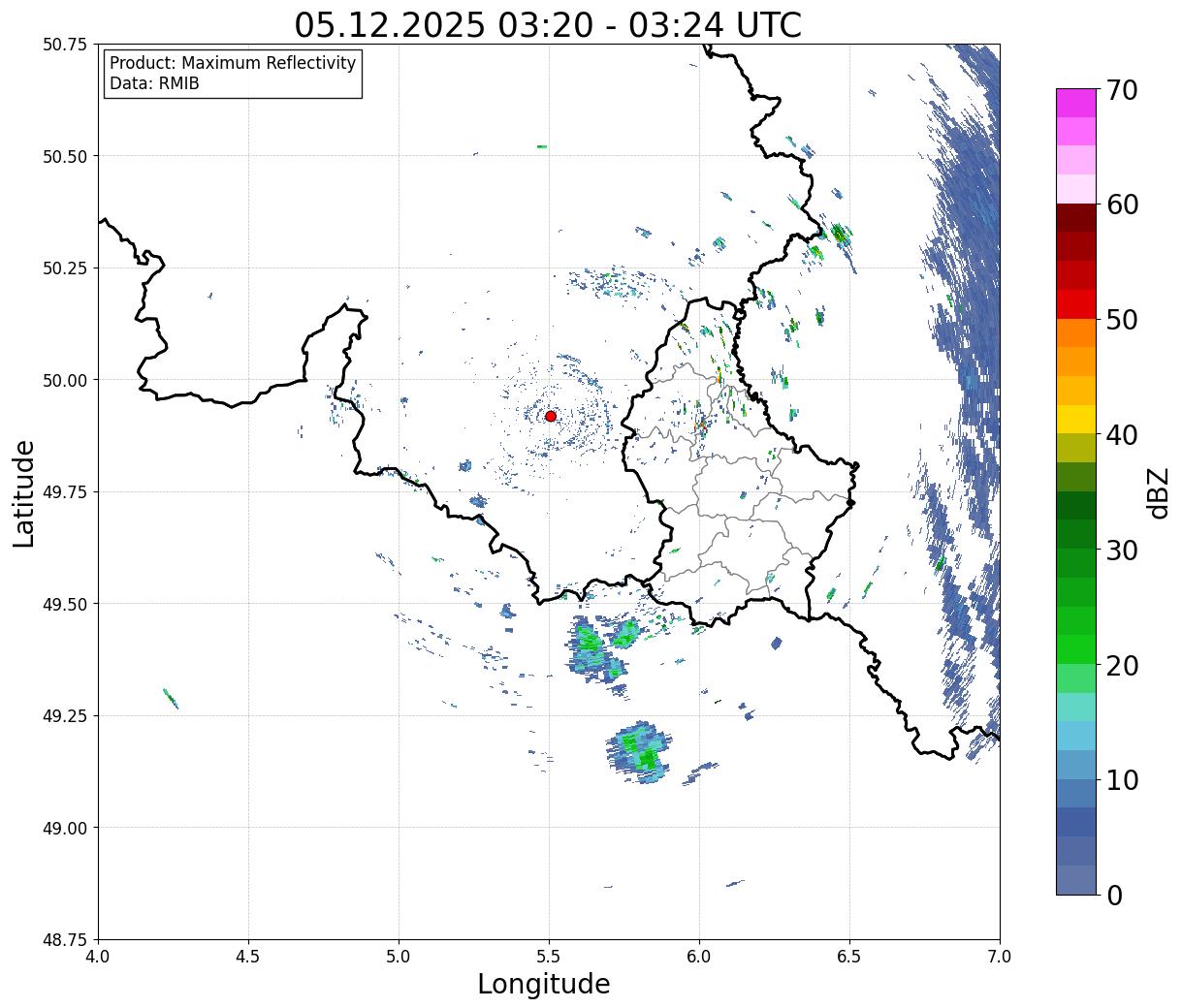Viewport: 1182px width, 1008px height.
Task: Click the colorbar tick label 10
Action: (x=1122, y=780)
